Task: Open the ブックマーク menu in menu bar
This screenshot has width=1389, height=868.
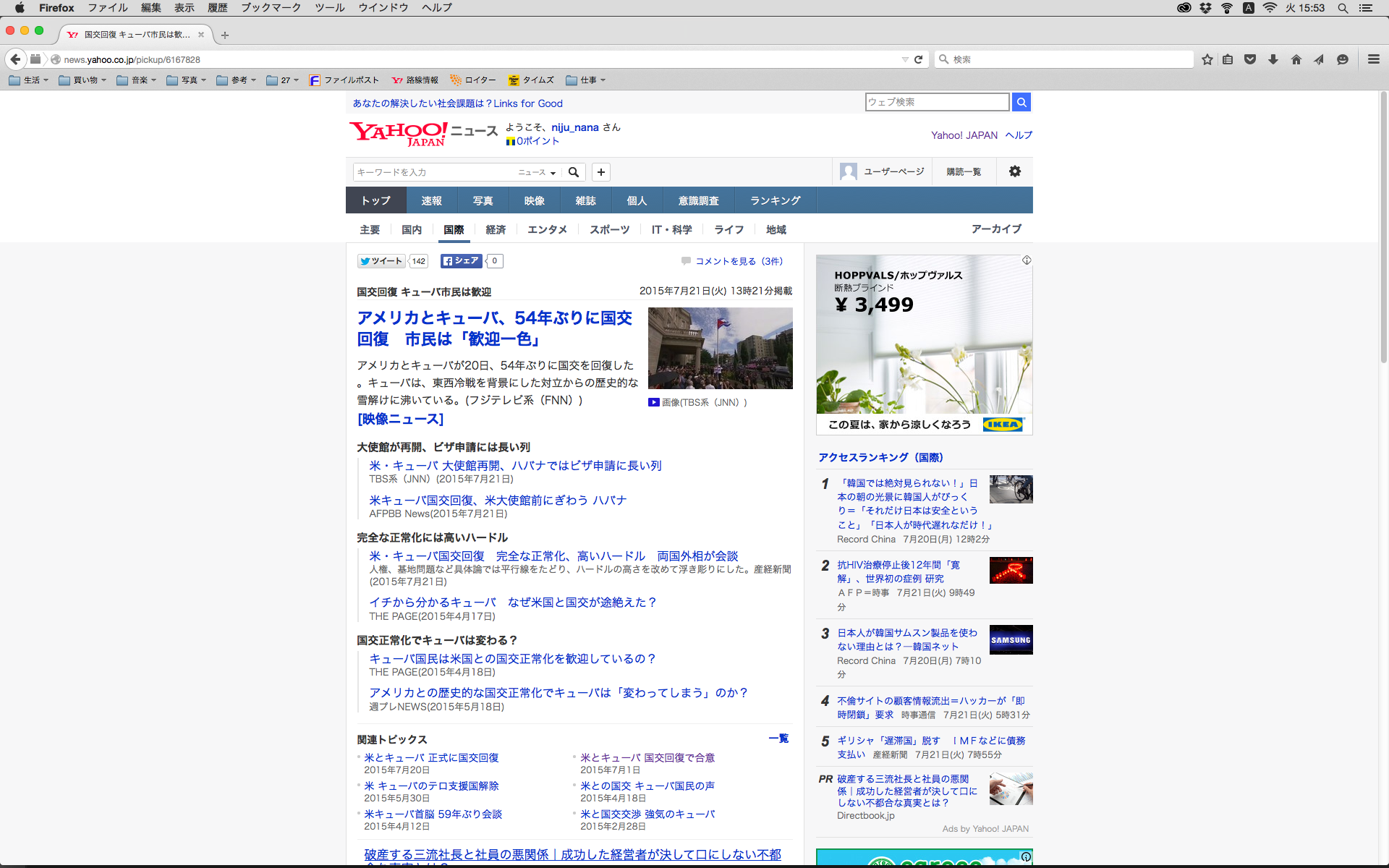Action: [x=271, y=7]
